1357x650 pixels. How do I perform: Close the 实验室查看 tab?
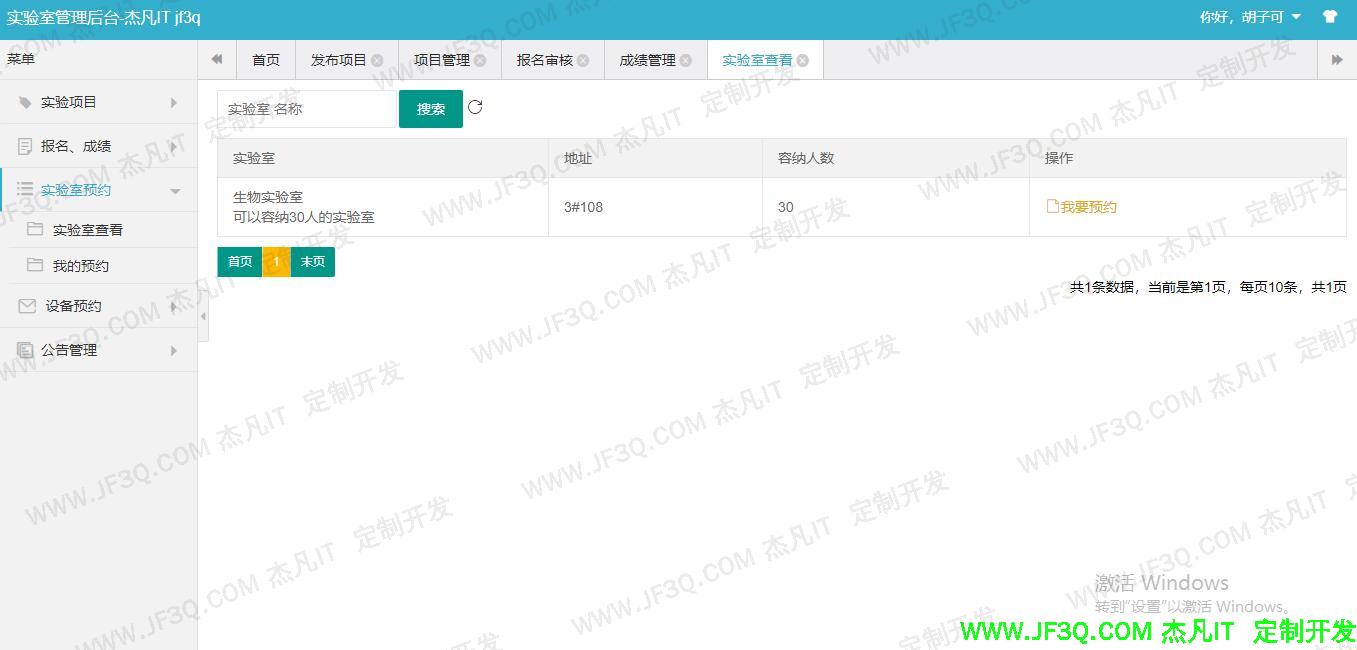pyautogui.click(x=803, y=60)
